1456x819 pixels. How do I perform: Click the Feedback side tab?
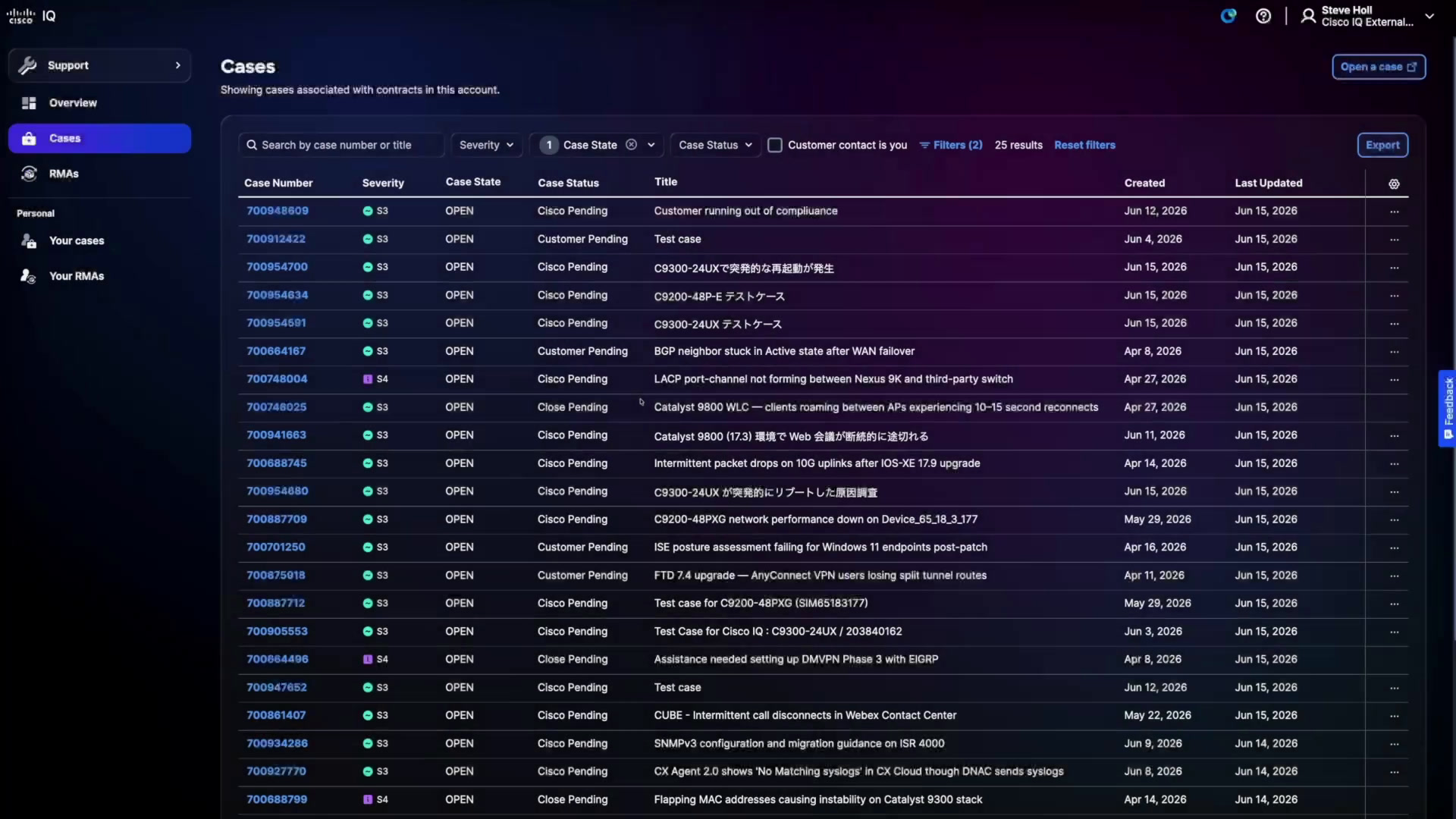point(1447,408)
